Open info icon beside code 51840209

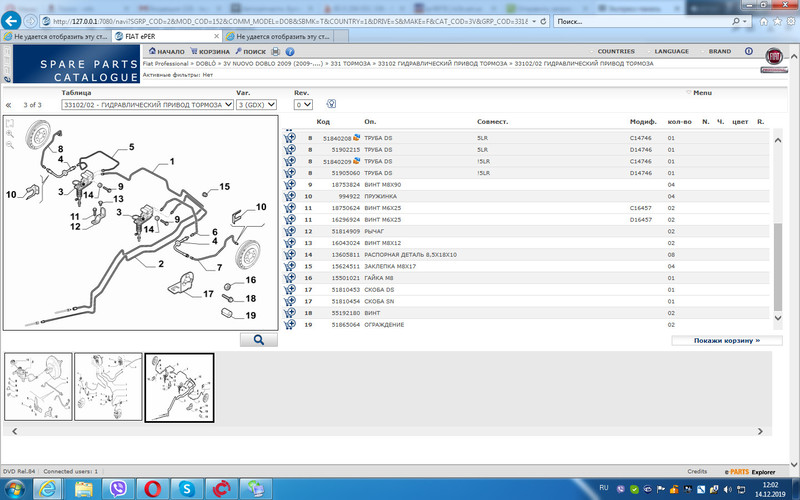(x=356, y=161)
